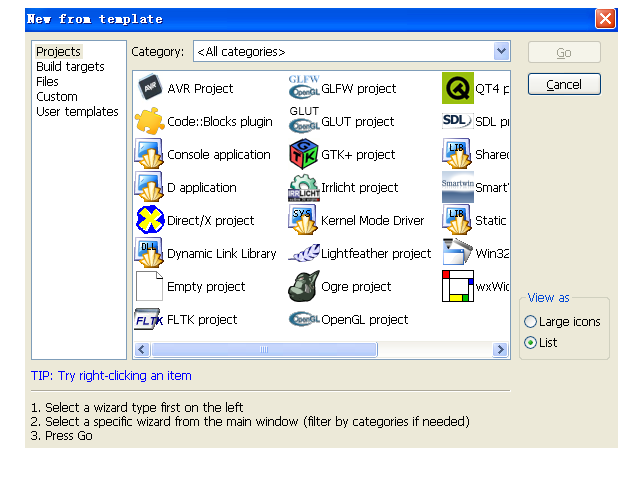Choose Files in wizard type list

pos(47,82)
